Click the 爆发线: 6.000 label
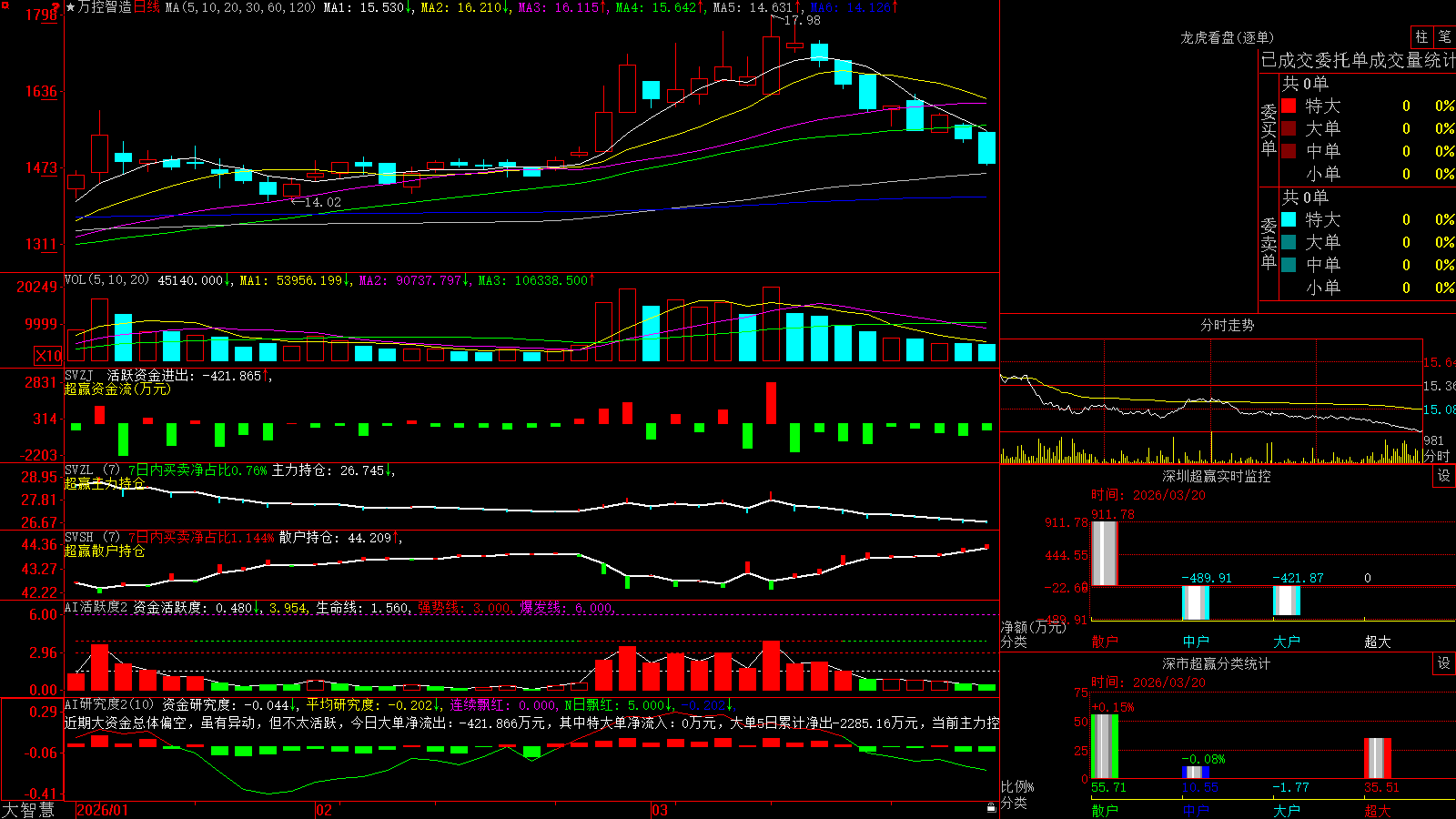 (x=566, y=607)
